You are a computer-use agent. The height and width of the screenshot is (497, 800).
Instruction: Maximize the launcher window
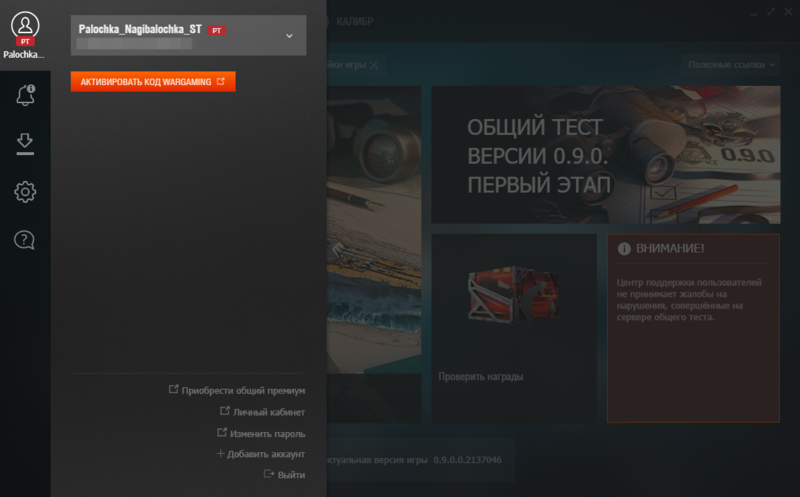point(771,12)
